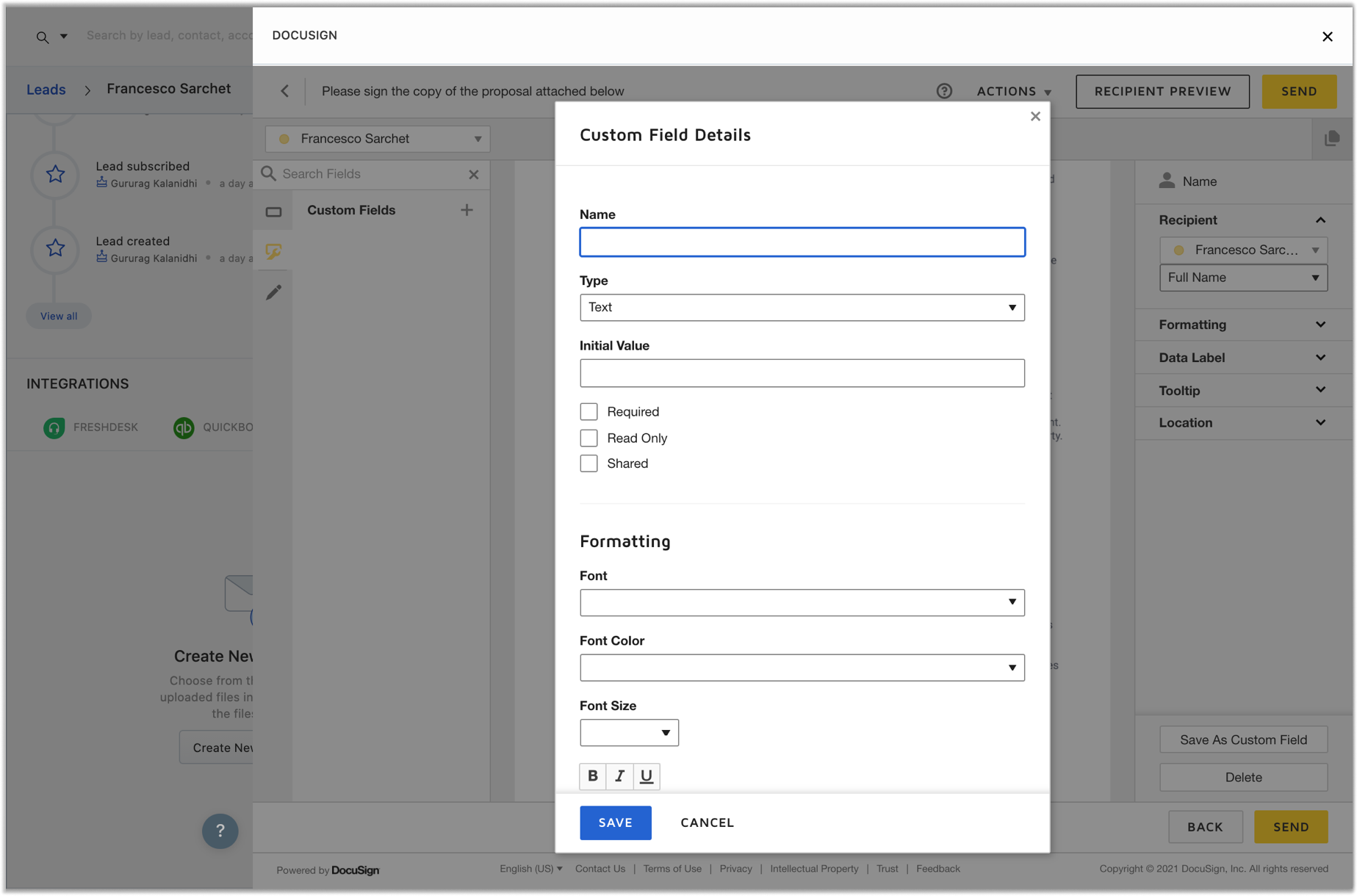Screen dimensions: 1357x896
Task: Open the Francesco Sarchet recipient selector
Action: (378, 139)
